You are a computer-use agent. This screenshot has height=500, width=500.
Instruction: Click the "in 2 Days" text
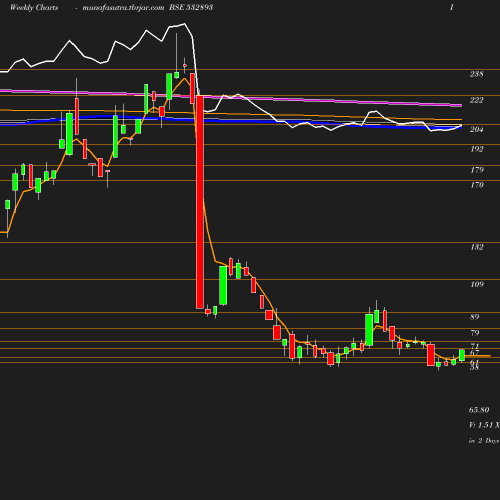(x=484, y=441)
